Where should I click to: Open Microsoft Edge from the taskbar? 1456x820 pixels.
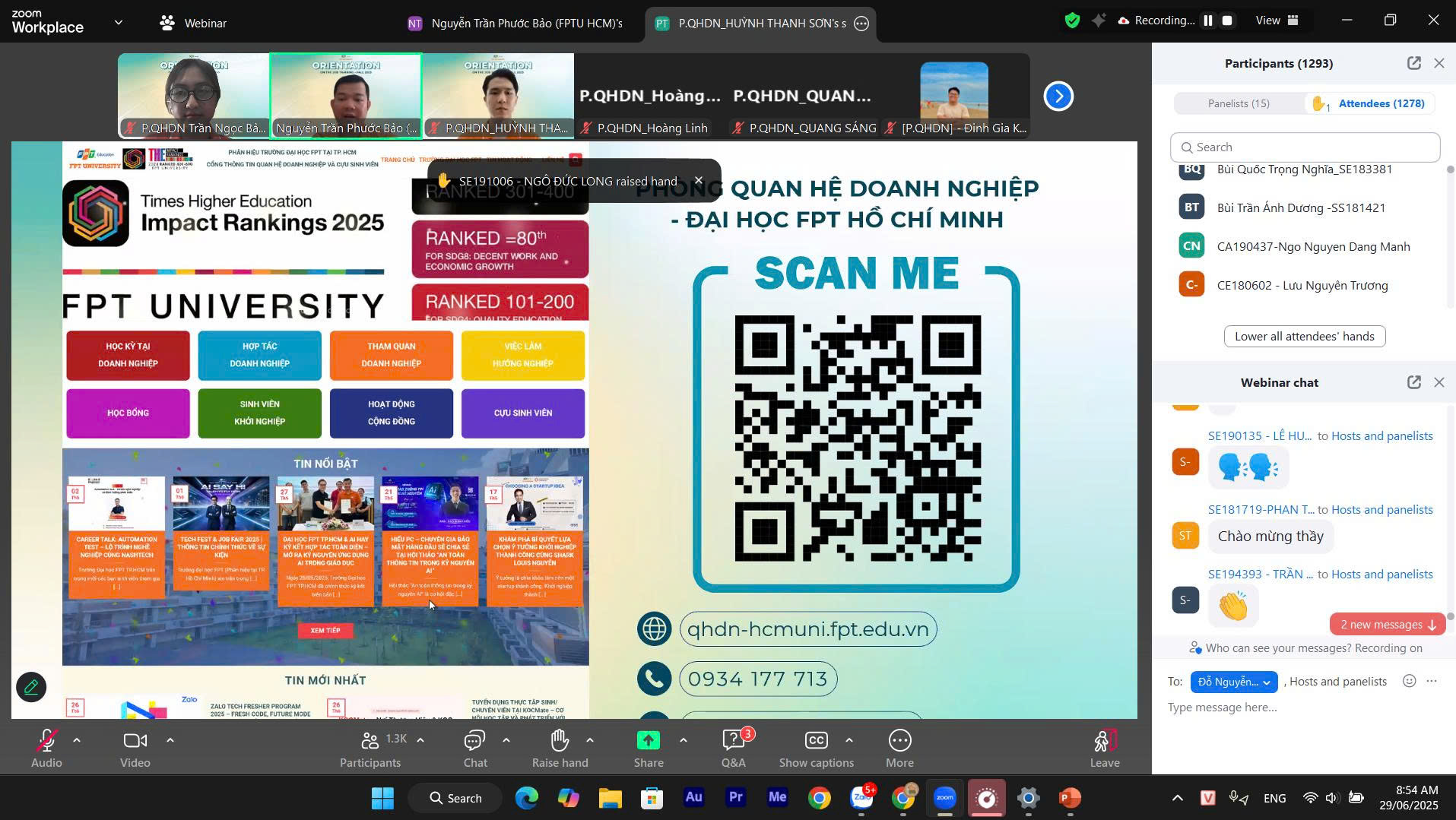tap(526, 798)
